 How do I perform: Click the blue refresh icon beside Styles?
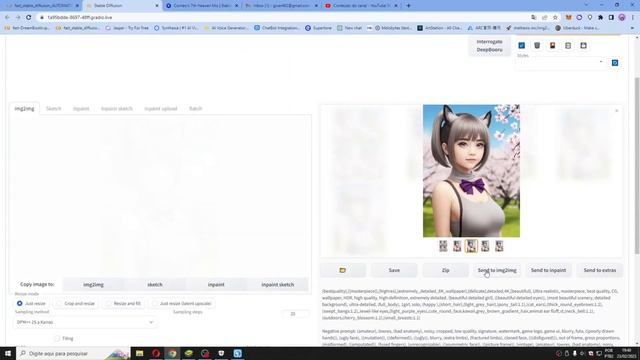(615, 63)
